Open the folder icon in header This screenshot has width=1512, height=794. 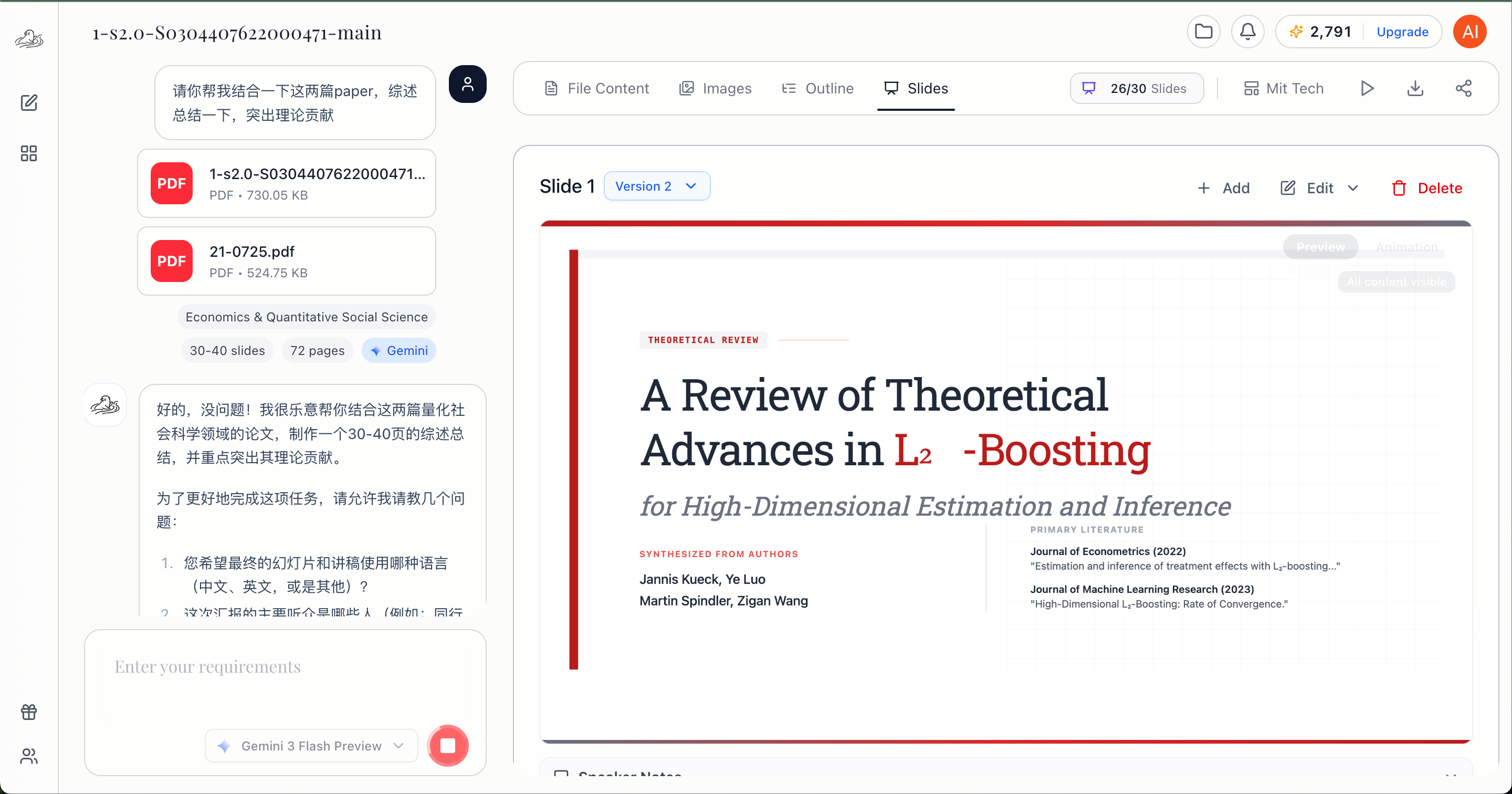tap(1203, 32)
